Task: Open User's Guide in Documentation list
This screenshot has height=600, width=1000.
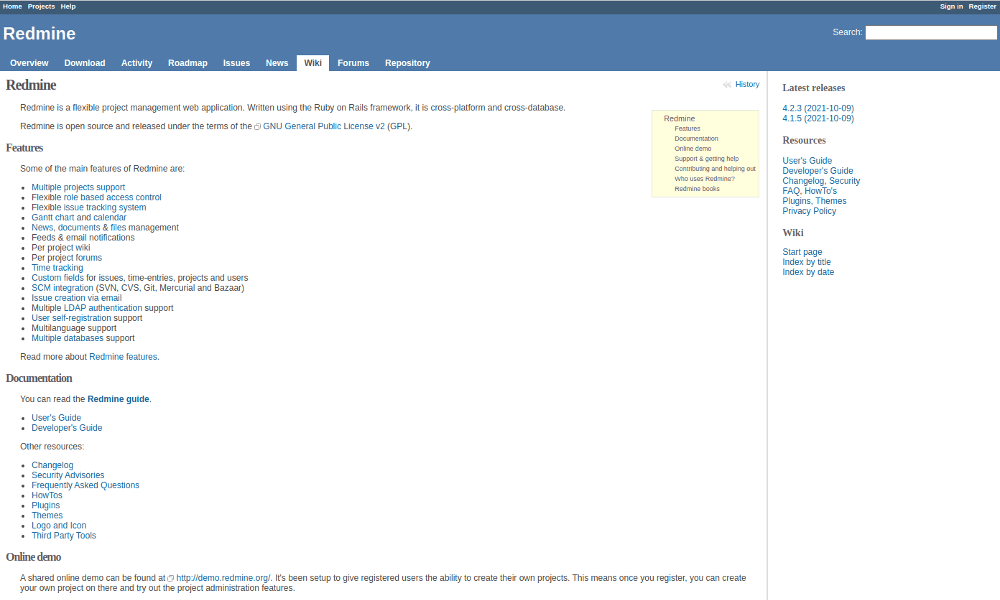Action: 56,418
